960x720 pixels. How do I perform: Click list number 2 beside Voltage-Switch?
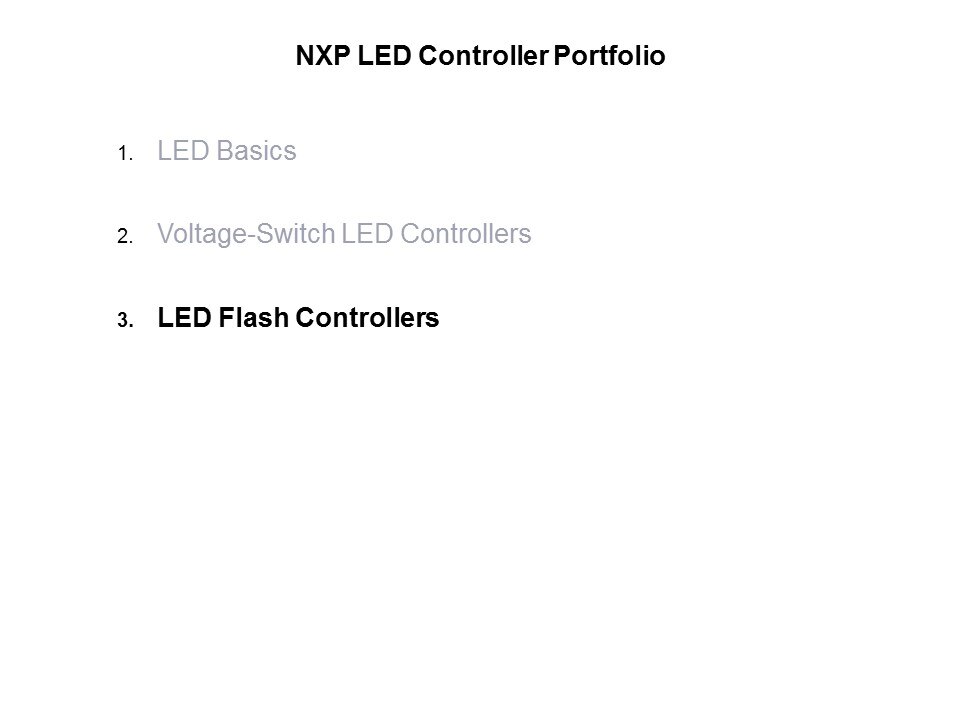point(123,238)
